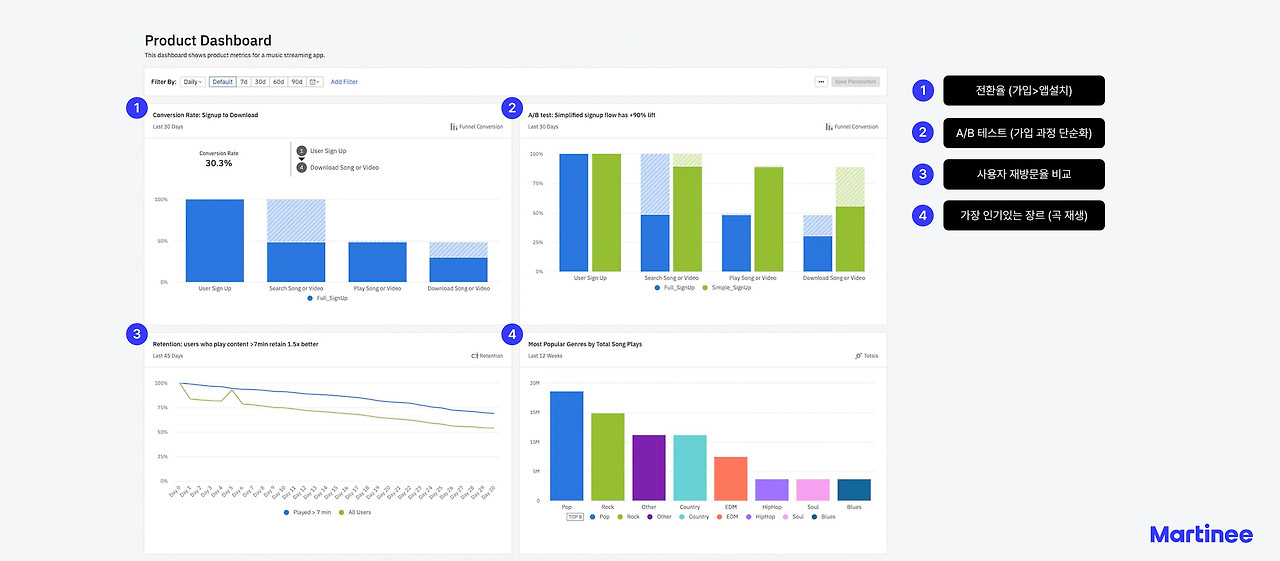Click the Retention chart type icon

474,355
